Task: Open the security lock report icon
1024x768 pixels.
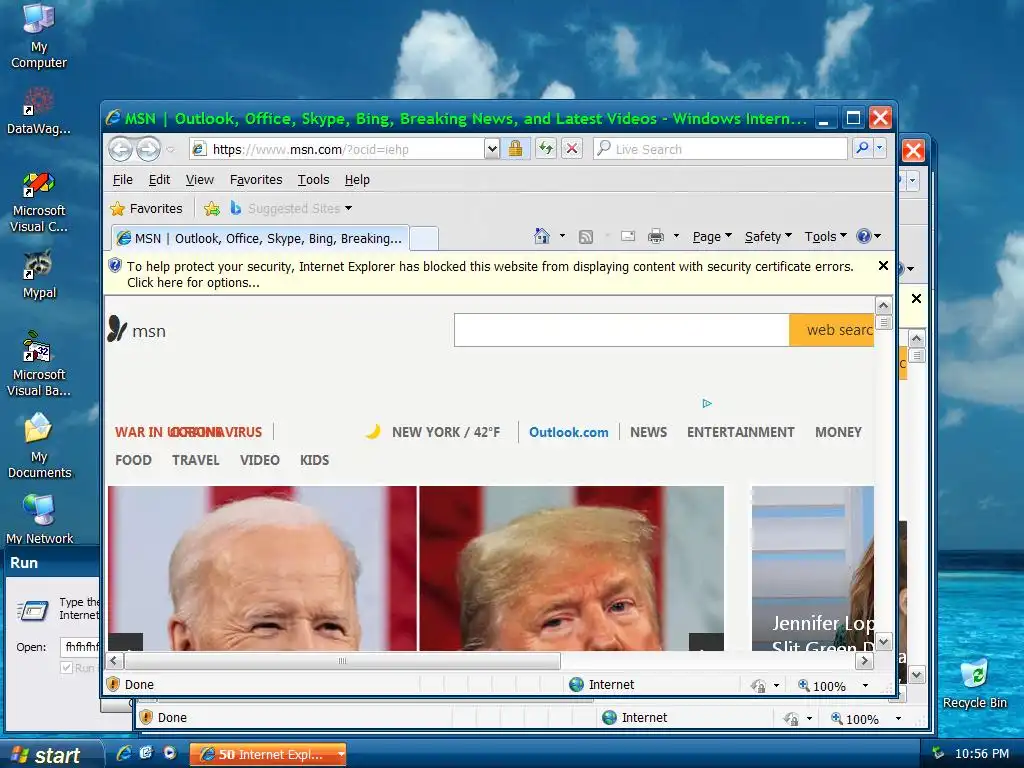Action: 515,149
